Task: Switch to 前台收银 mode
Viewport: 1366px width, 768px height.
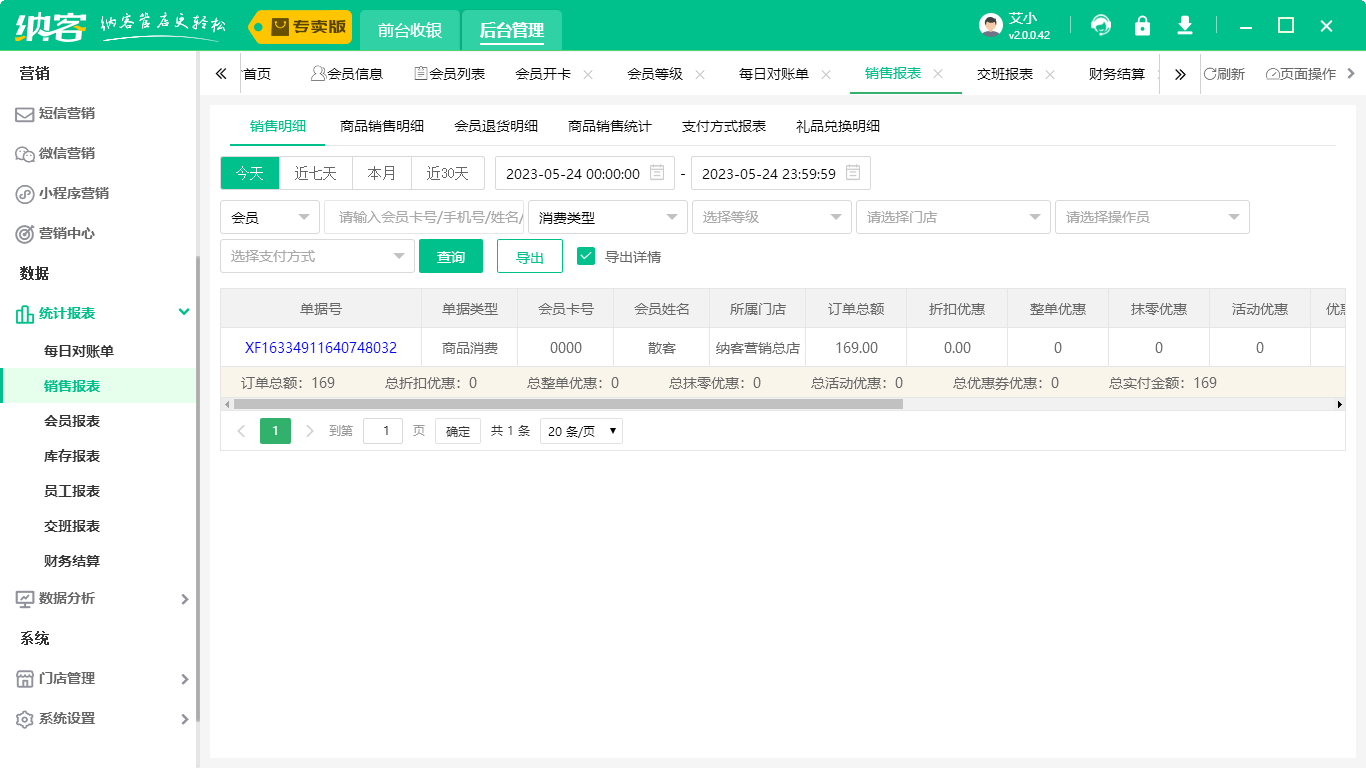Action: coord(410,30)
